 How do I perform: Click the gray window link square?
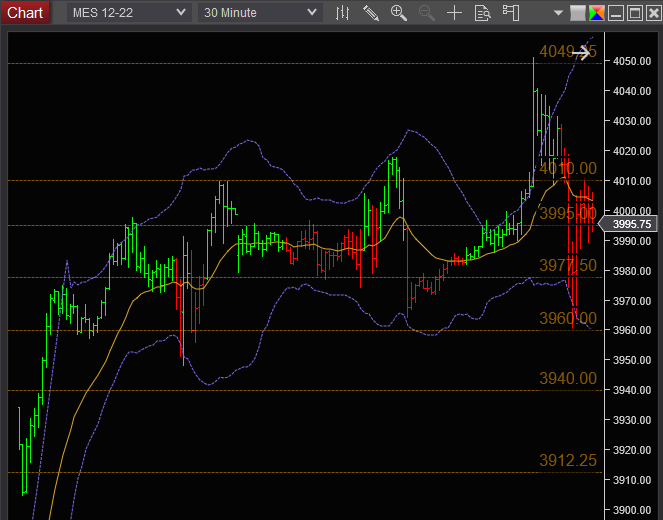pyautogui.click(x=578, y=13)
